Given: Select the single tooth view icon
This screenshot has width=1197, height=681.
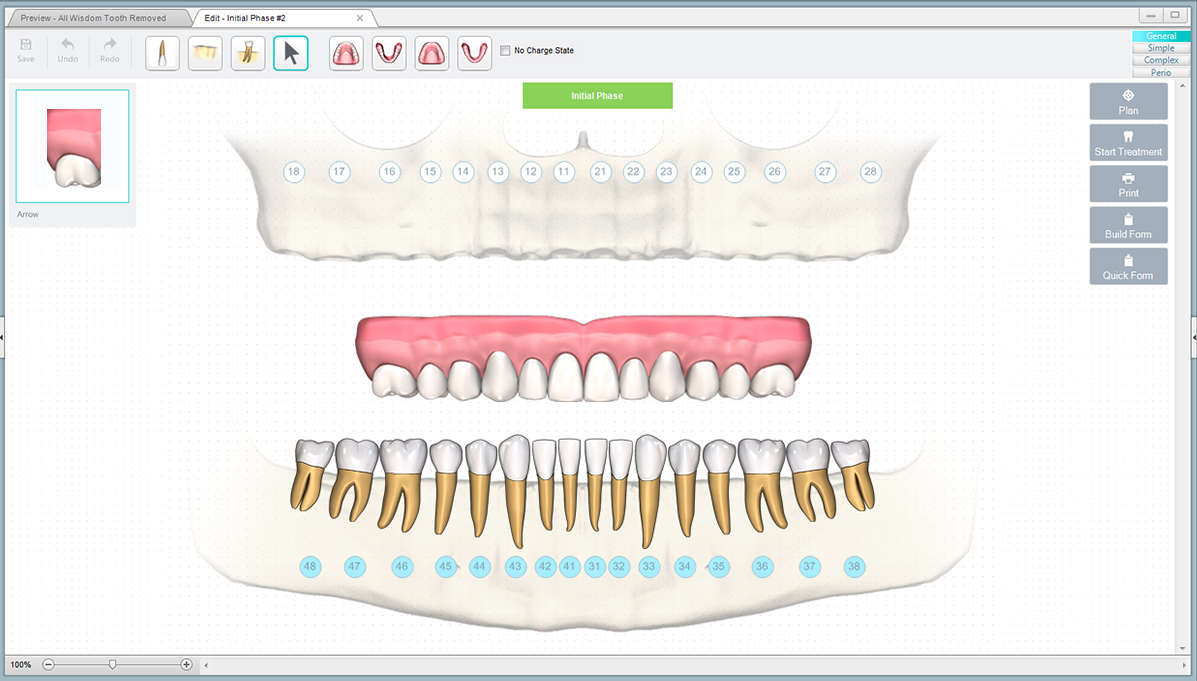Looking at the screenshot, I should pyautogui.click(x=161, y=52).
